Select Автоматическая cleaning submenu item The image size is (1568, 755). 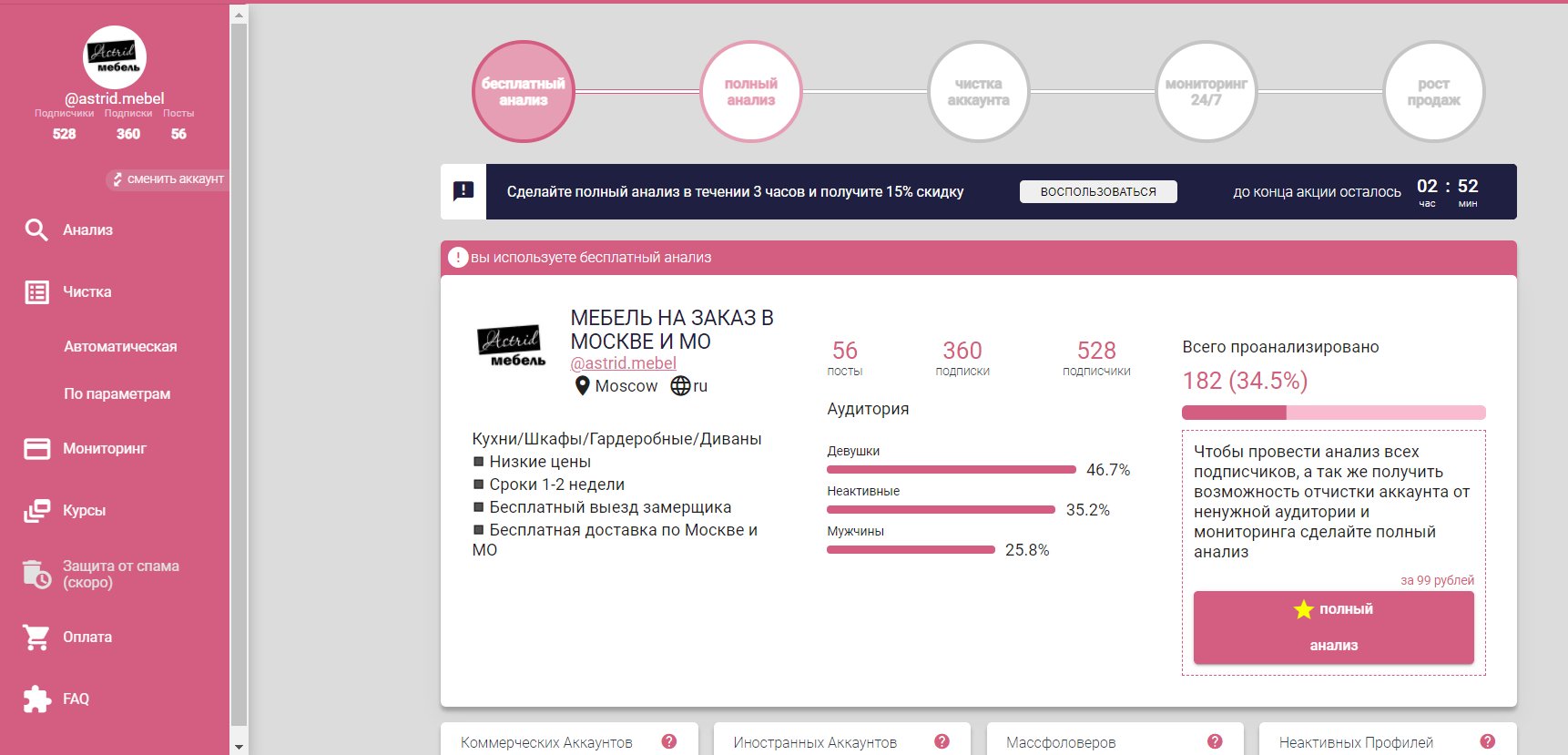coord(120,347)
